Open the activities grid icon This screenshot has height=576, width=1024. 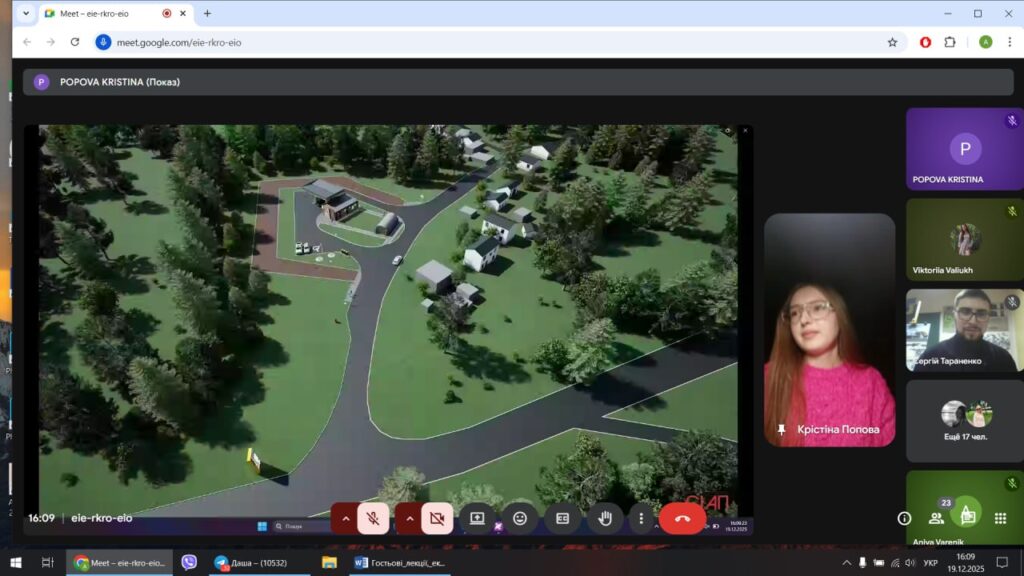coord(1000,518)
